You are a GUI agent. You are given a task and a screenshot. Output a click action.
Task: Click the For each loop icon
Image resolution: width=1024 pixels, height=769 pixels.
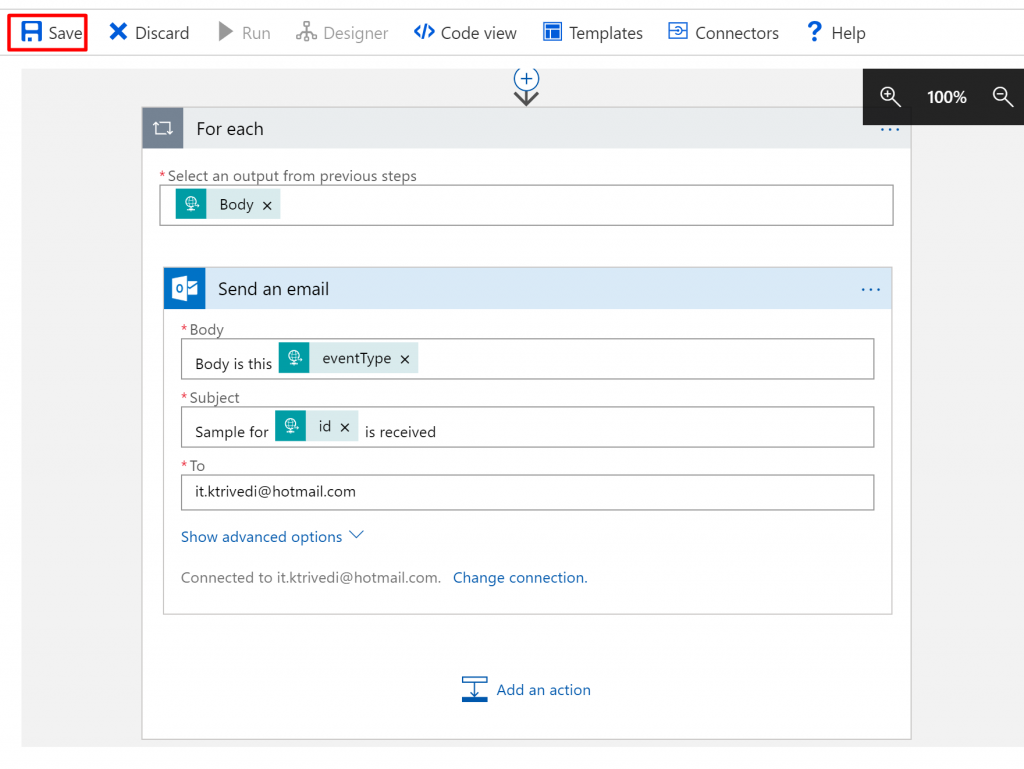[163, 129]
